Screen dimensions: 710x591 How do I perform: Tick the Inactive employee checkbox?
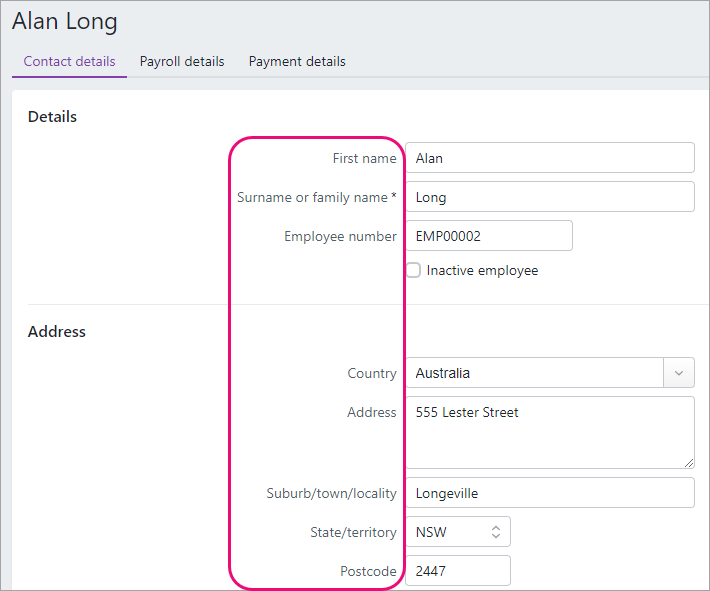click(413, 270)
